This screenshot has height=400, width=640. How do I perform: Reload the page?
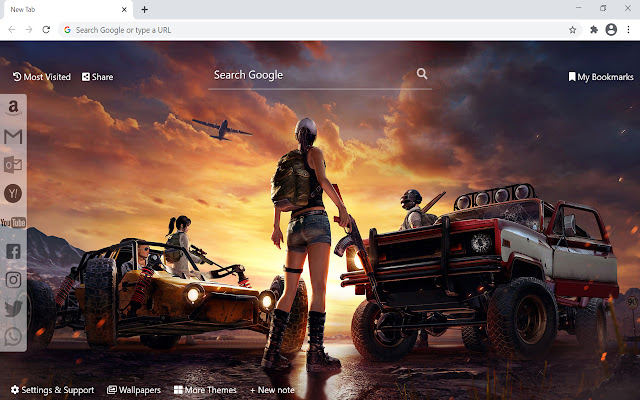(46, 29)
